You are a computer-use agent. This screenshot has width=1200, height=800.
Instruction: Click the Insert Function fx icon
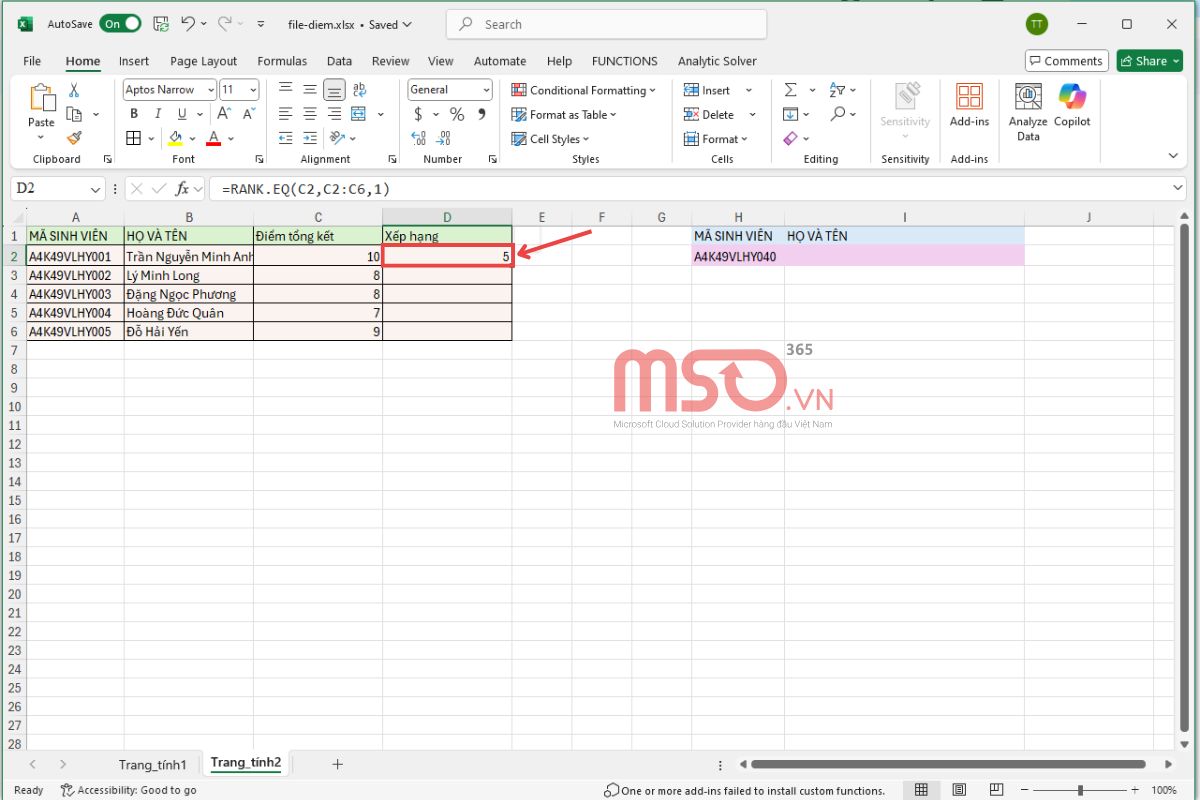click(183, 188)
